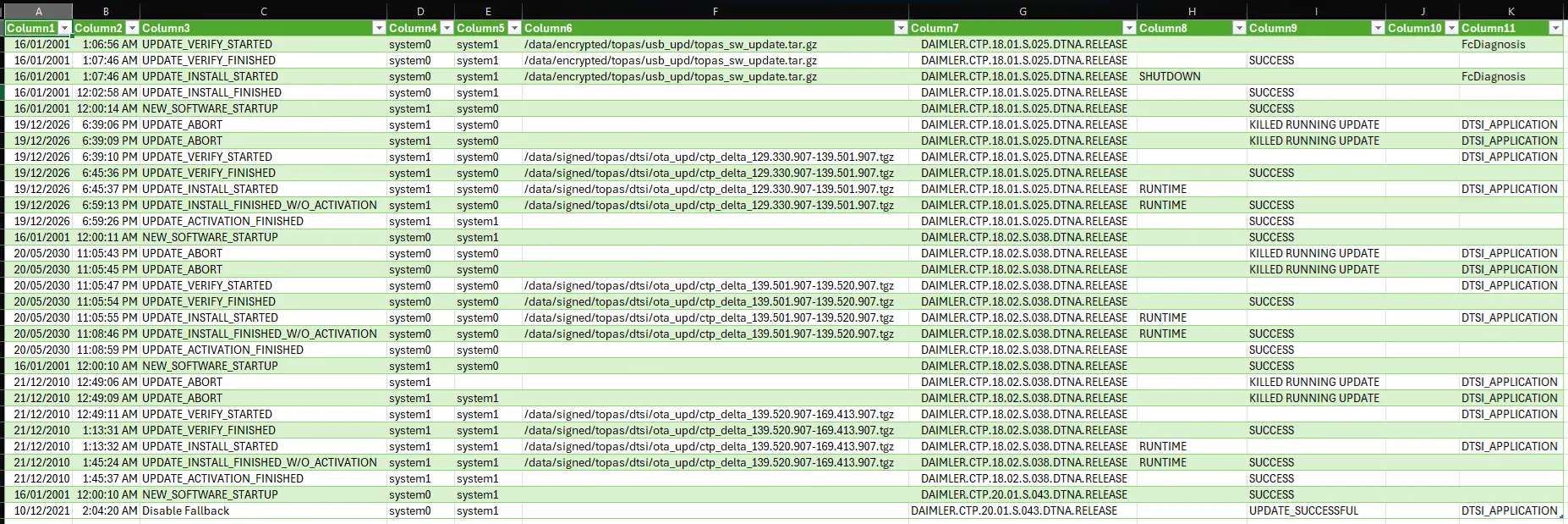Select UPDATE_INSTALL_STARTED in the 1:13:32 AM row

pyautogui.click(x=264, y=446)
